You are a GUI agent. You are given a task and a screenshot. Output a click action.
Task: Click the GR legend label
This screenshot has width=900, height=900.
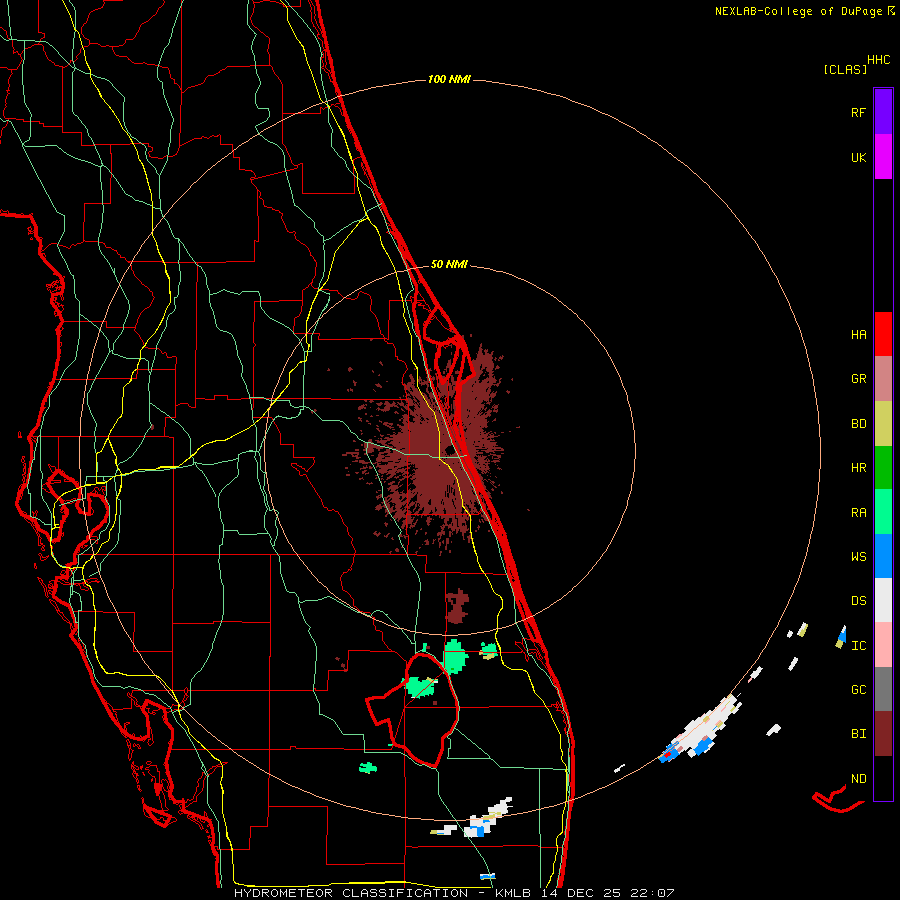[x=858, y=379]
